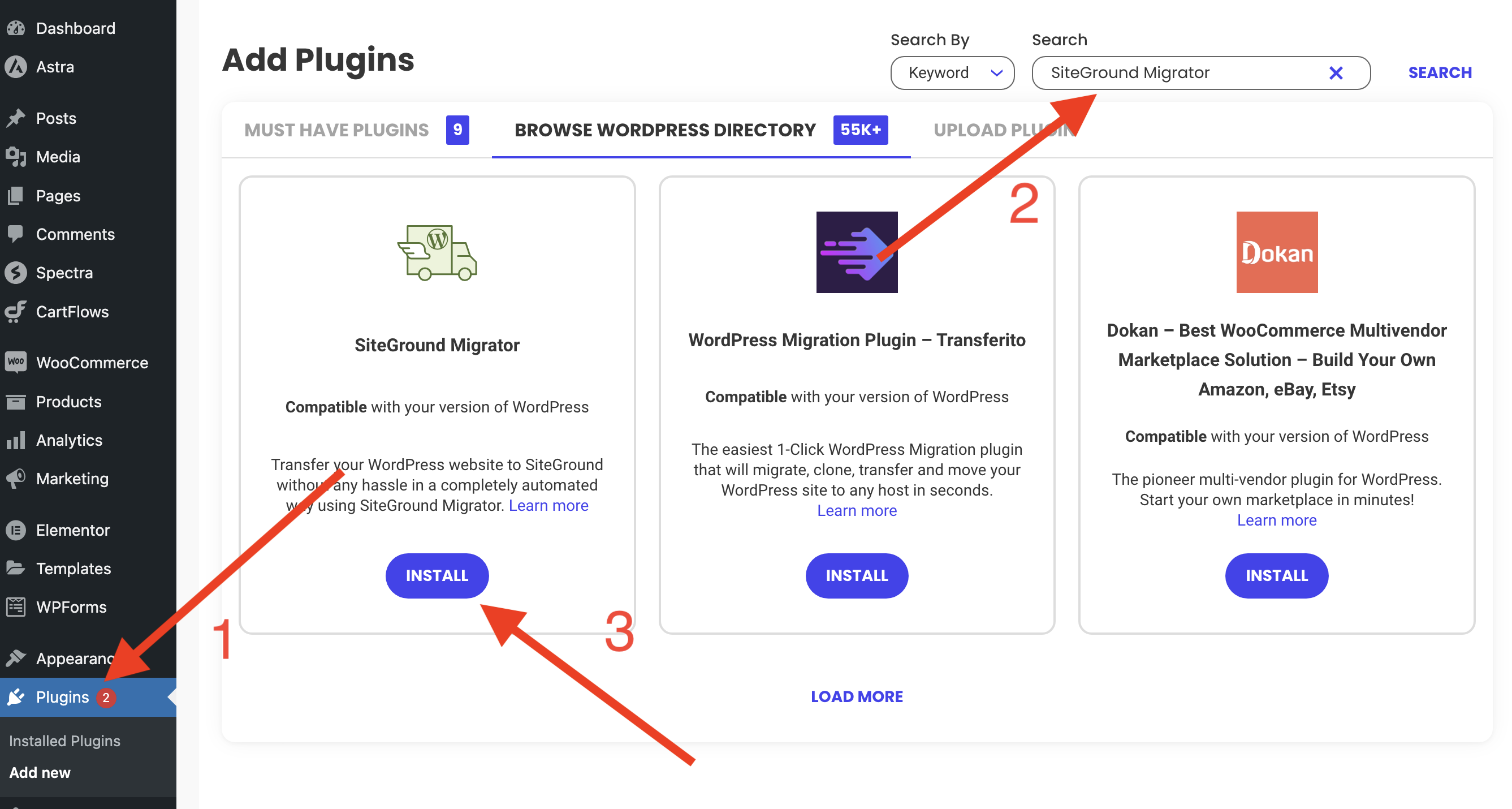This screenshot has width=1512, height=809.
Task: Click the WooCommerce icon in sidebar
Action: (x=16, y=362)
